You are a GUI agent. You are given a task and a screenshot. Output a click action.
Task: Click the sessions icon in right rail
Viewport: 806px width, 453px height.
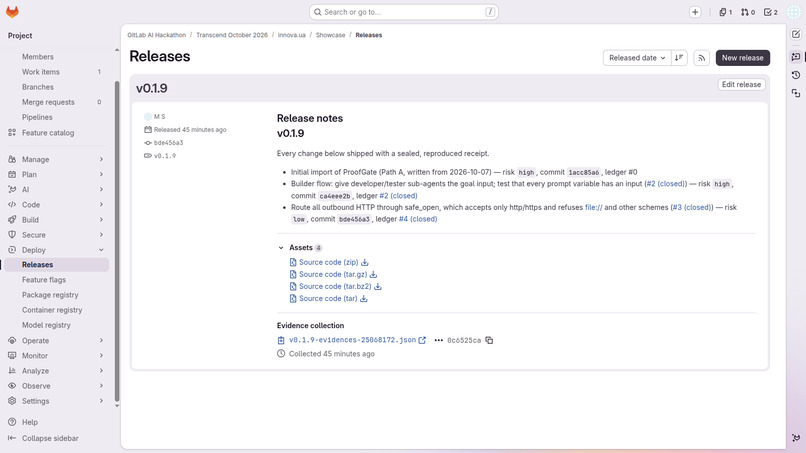point(796,93)
